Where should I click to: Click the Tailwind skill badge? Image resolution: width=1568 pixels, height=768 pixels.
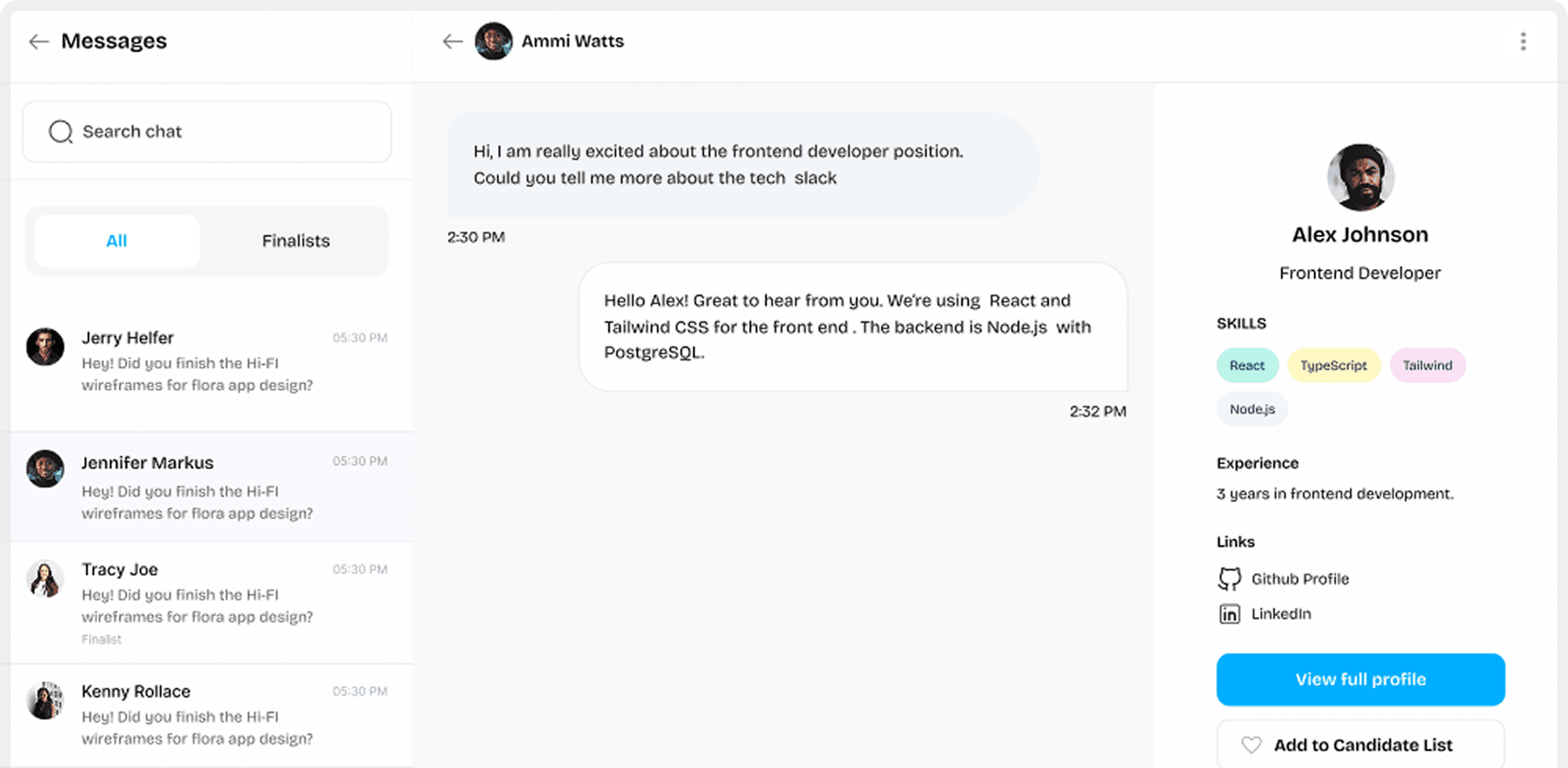pyautogui.click(x=1427, y=365)
